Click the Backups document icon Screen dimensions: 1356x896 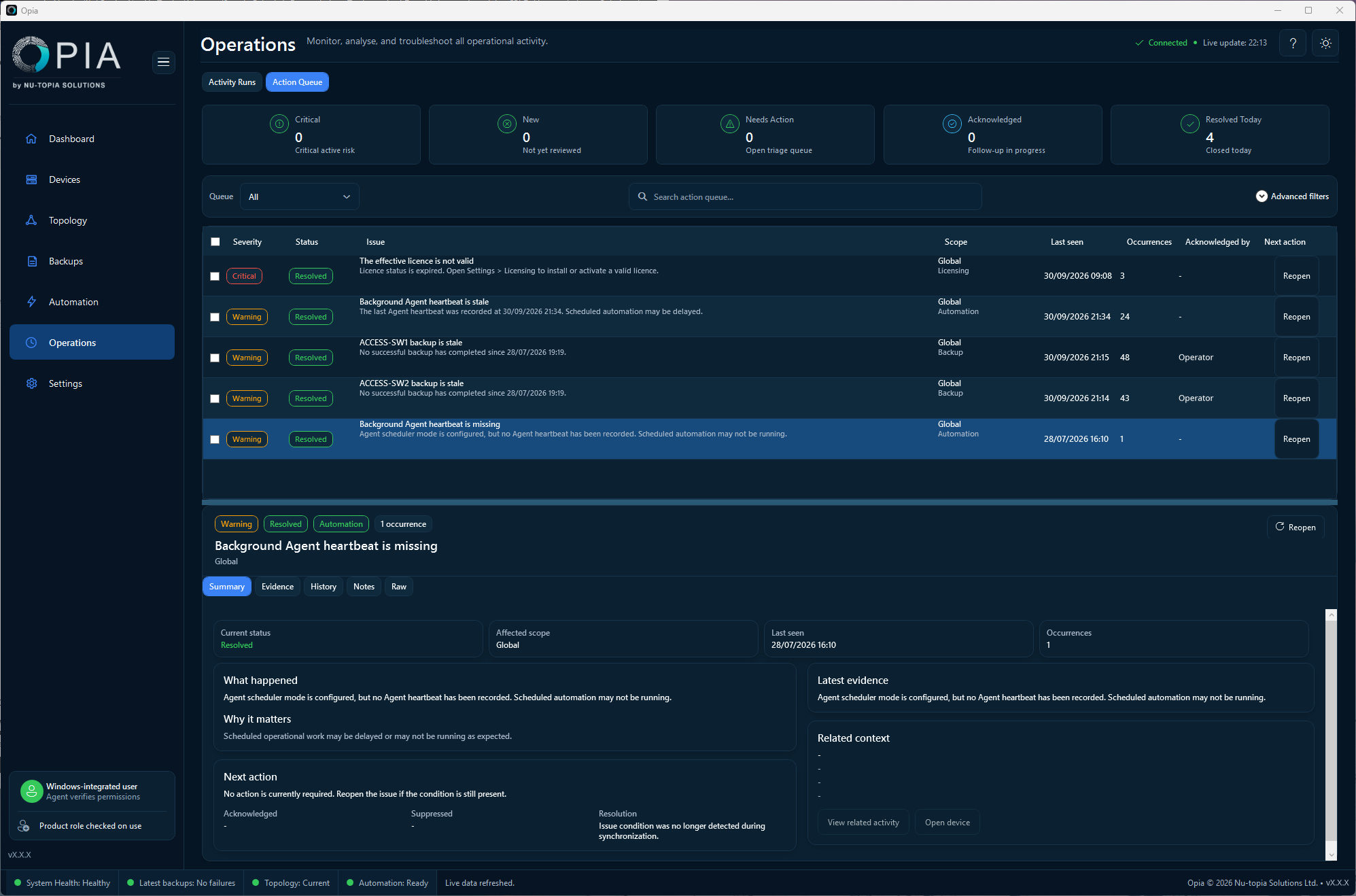pos(31,261)
